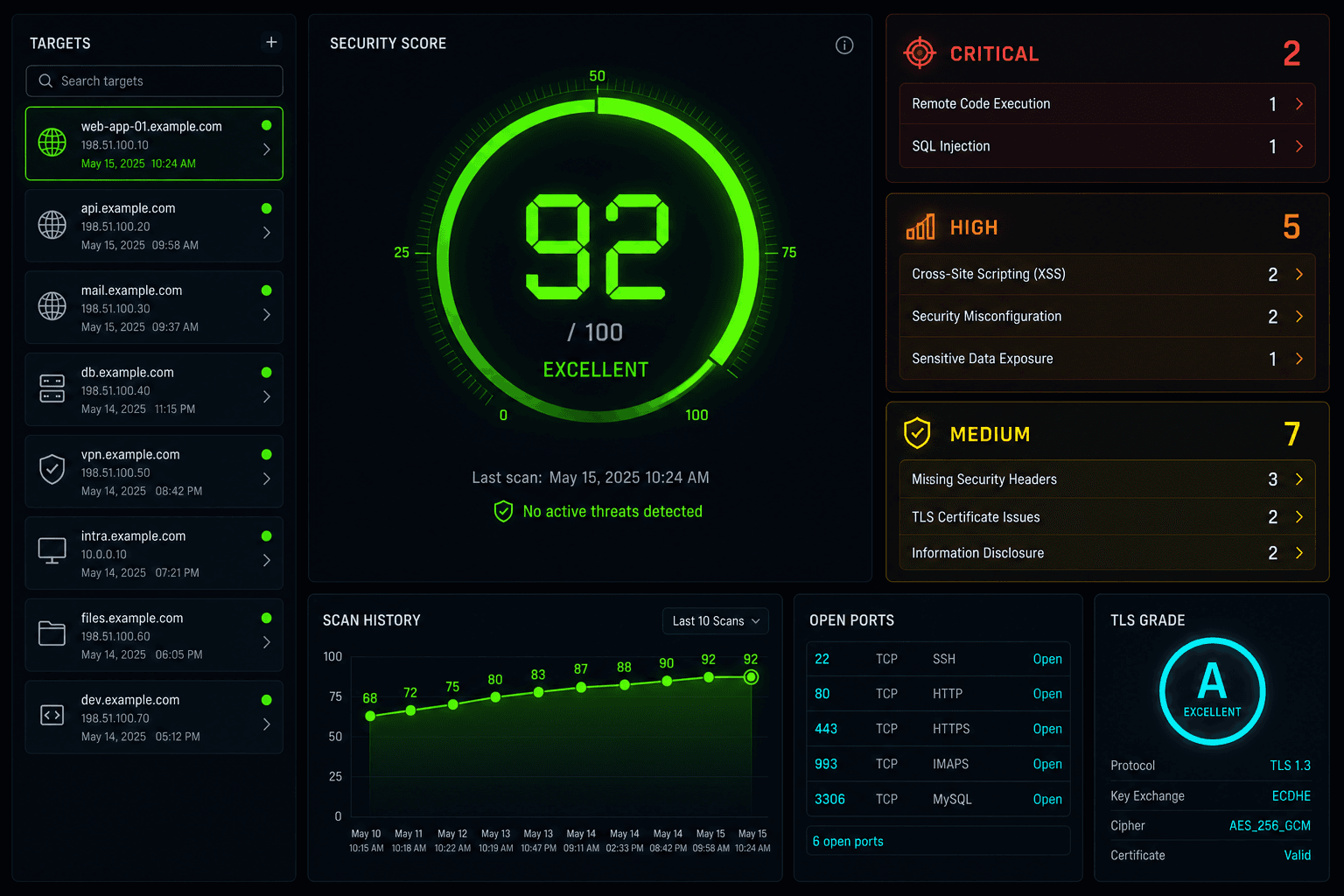Viewport: 1344px width, 896px height.
Task: Click the globe icon for web-app-01.example.com
Action: [52, 142]
